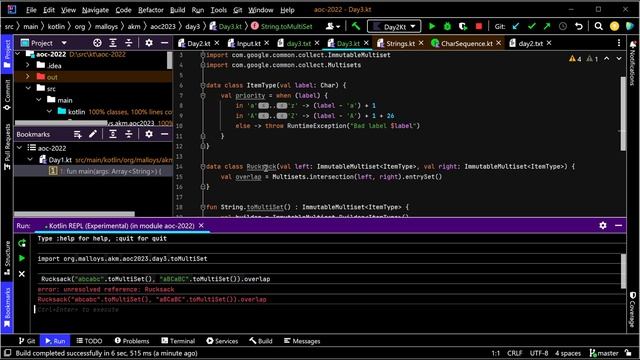Image resolution: width=640 pixels, height=360 pixels.
Task: Switch to day3.txt editor tab
Action: pos(299,43)
